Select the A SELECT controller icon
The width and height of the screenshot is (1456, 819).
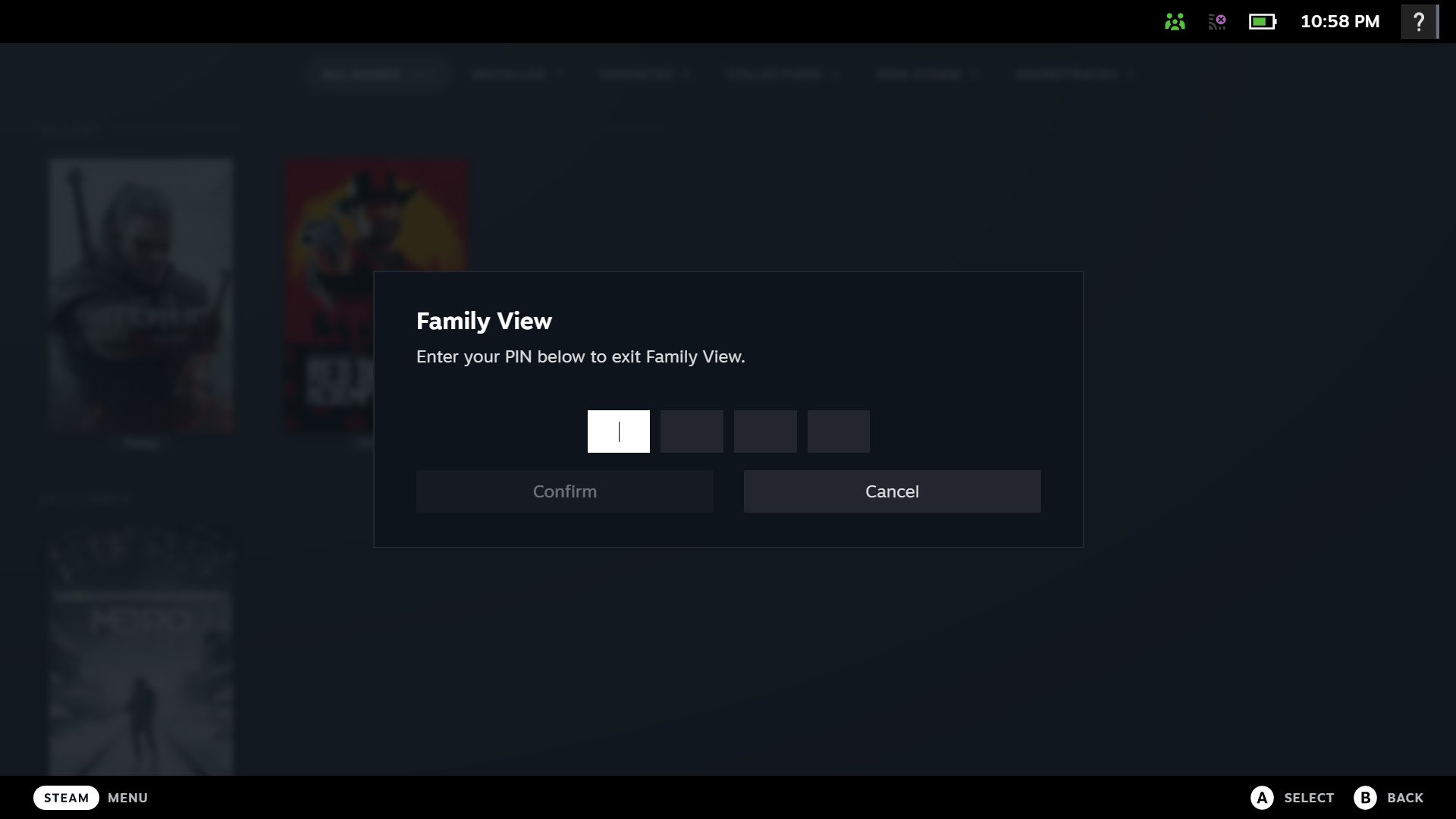tap(1261, 797)
